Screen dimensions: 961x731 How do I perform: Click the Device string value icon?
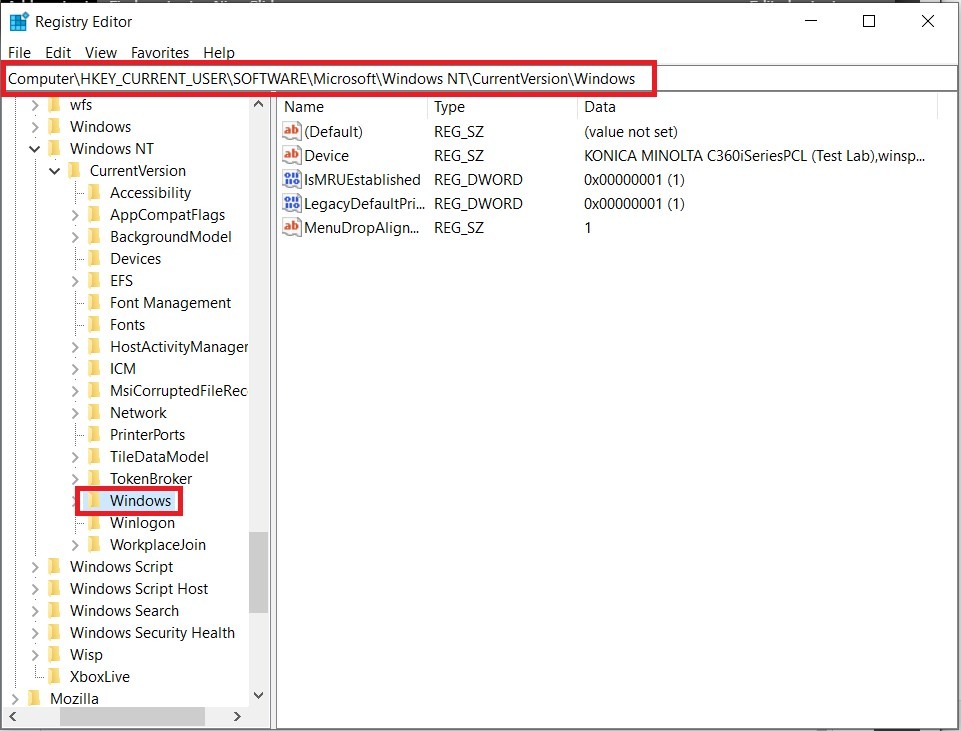coord(292,155)
